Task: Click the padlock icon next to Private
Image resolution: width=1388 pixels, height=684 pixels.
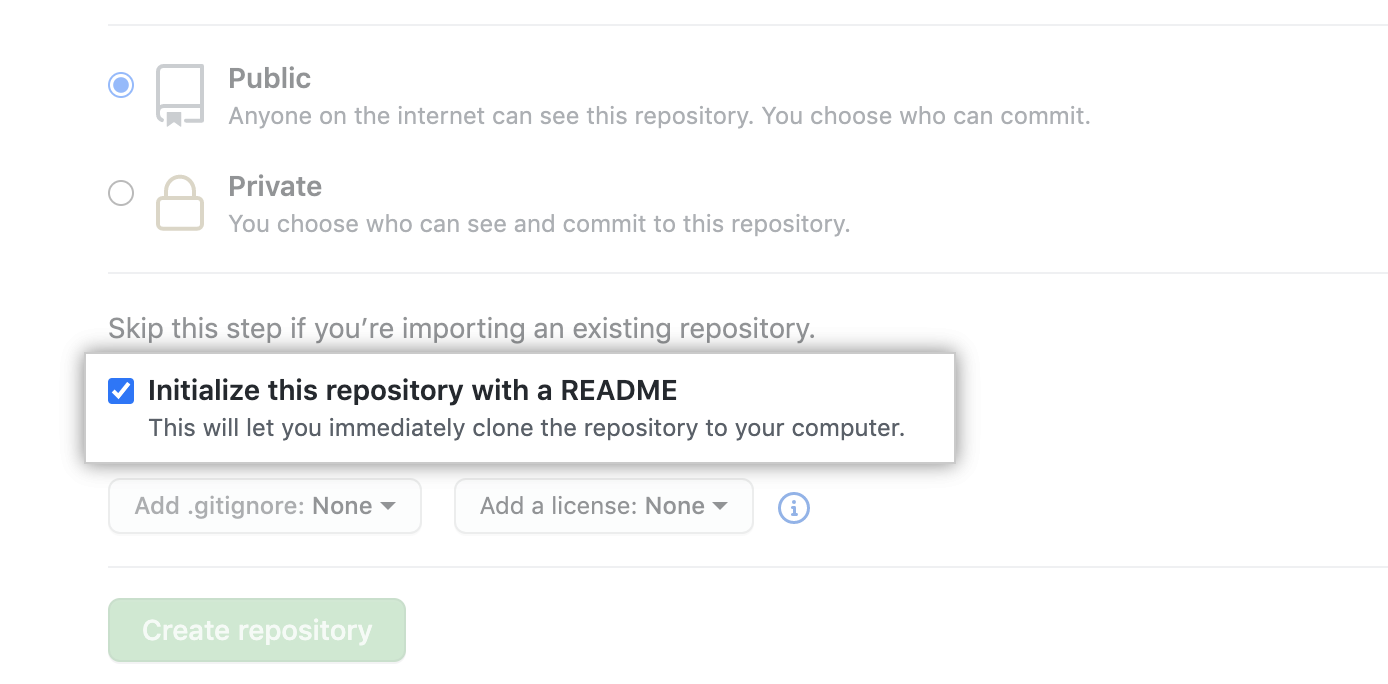Action: click(180, 203)
